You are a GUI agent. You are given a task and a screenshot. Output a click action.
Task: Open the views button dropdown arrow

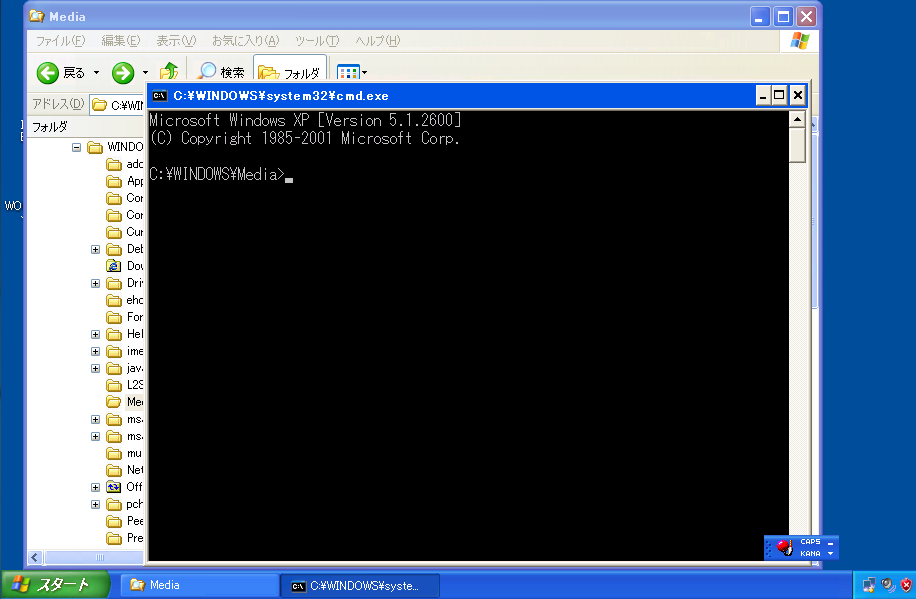(365, 73)
